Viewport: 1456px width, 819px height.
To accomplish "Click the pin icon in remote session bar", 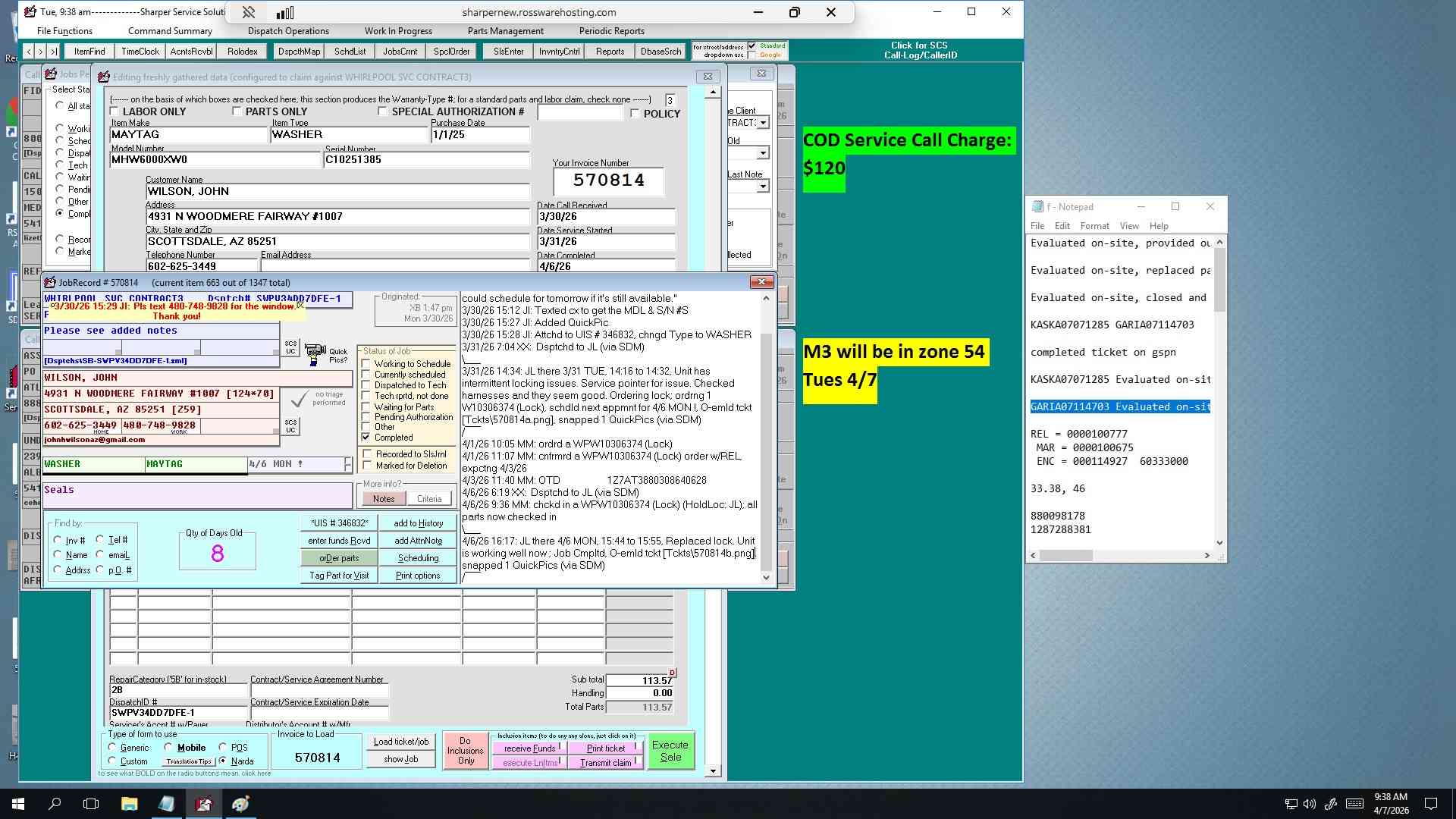I will pos(248,12).
